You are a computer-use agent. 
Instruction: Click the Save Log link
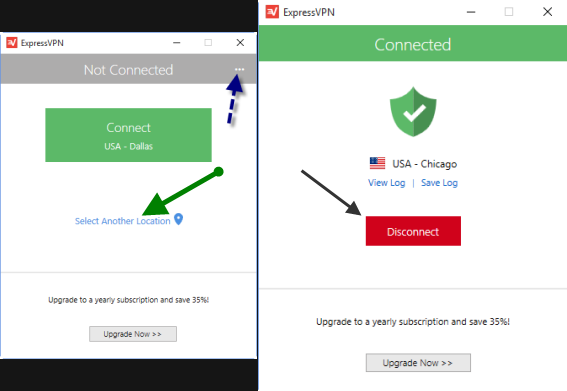pyautogui.click(x=439, y=183)
